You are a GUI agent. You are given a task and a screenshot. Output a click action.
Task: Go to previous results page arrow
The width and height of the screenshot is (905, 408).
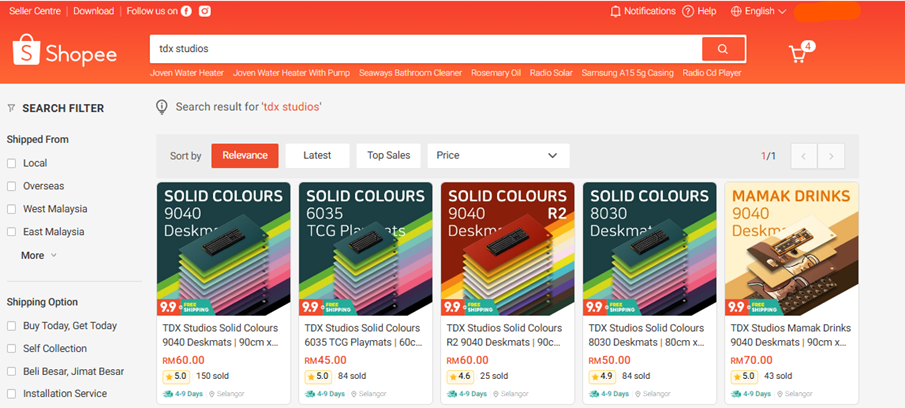pyautogui.click(x=804, y=156)
